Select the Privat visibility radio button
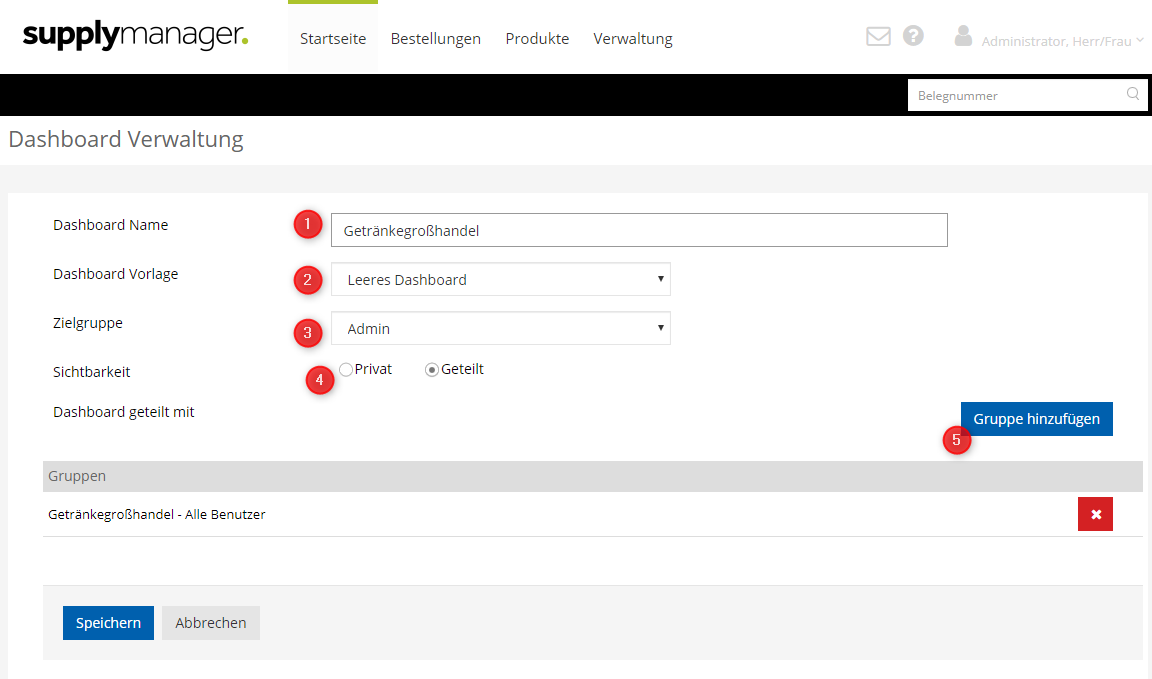1152x679 pixels. 346,370
